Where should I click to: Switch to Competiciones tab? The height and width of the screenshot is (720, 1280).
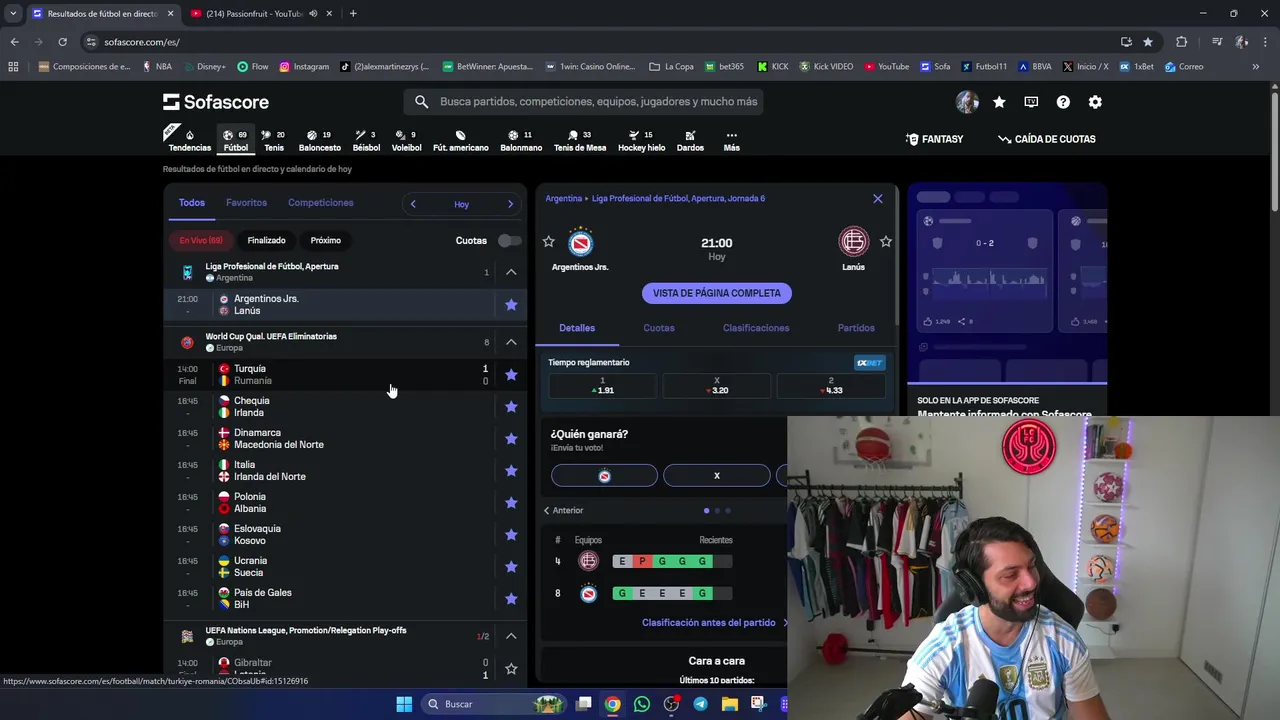pyautogui.click(x=320, y=203)
